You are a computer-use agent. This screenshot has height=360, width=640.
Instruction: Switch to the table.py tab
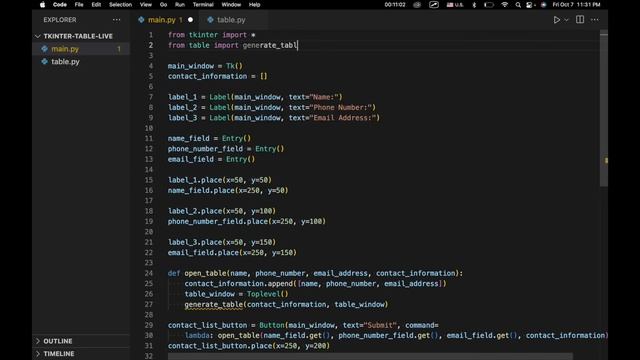point(231,20)
